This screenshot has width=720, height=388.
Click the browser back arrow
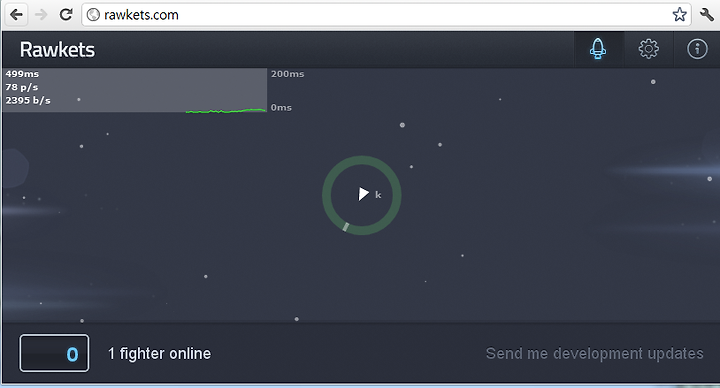click(17, 15)
